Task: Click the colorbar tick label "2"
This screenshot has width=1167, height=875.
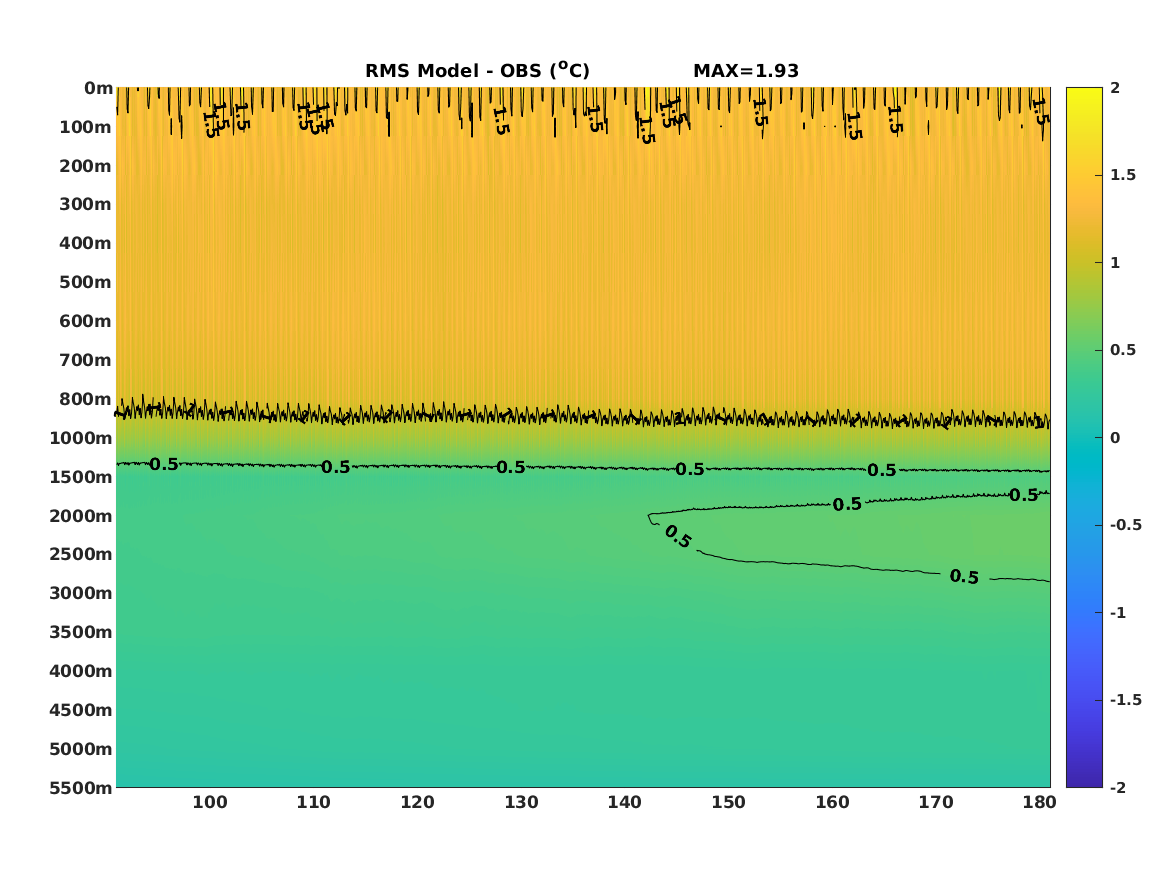Action: [1115, 88]
